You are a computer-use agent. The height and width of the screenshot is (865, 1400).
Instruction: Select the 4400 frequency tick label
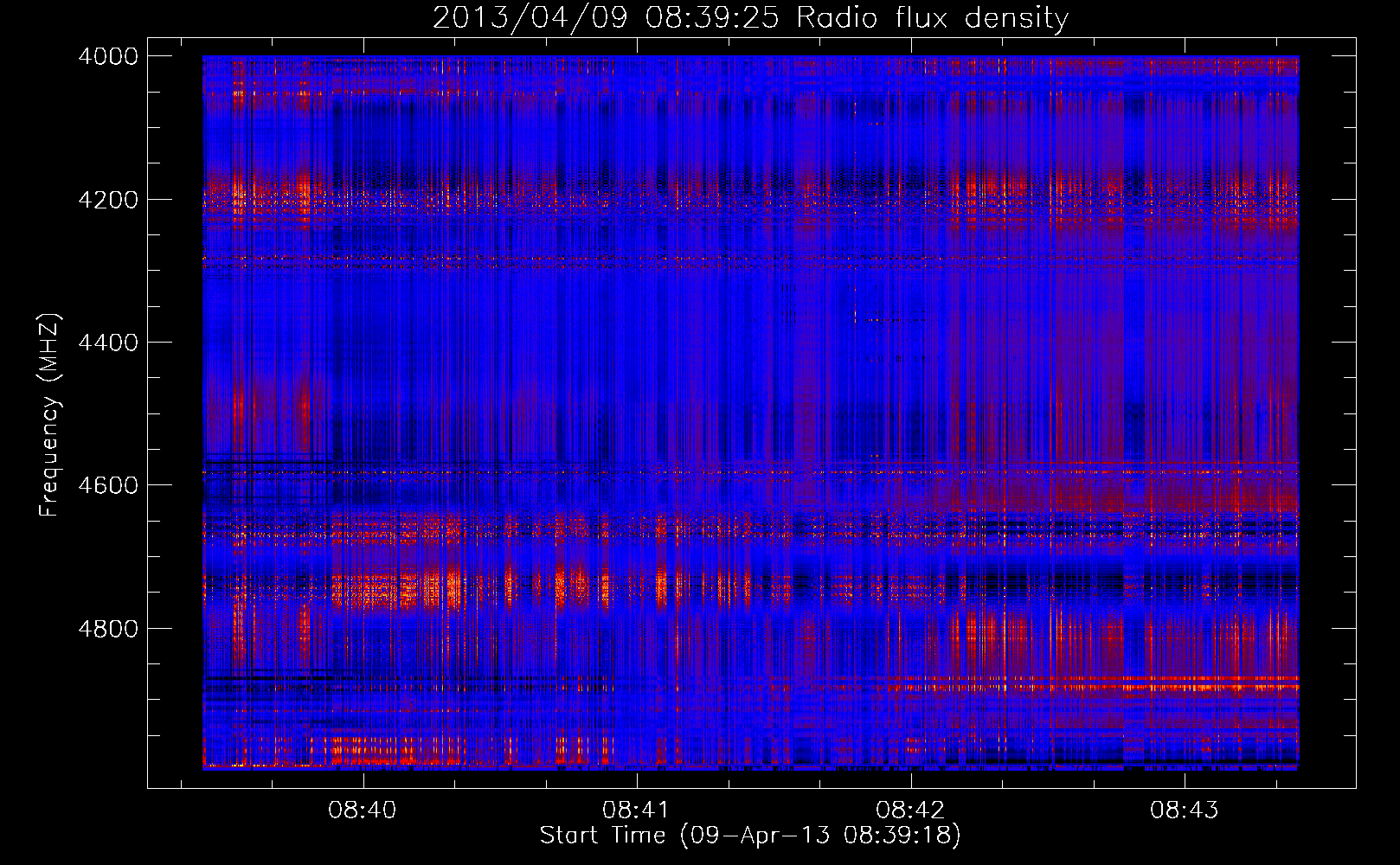click(108, 343)
